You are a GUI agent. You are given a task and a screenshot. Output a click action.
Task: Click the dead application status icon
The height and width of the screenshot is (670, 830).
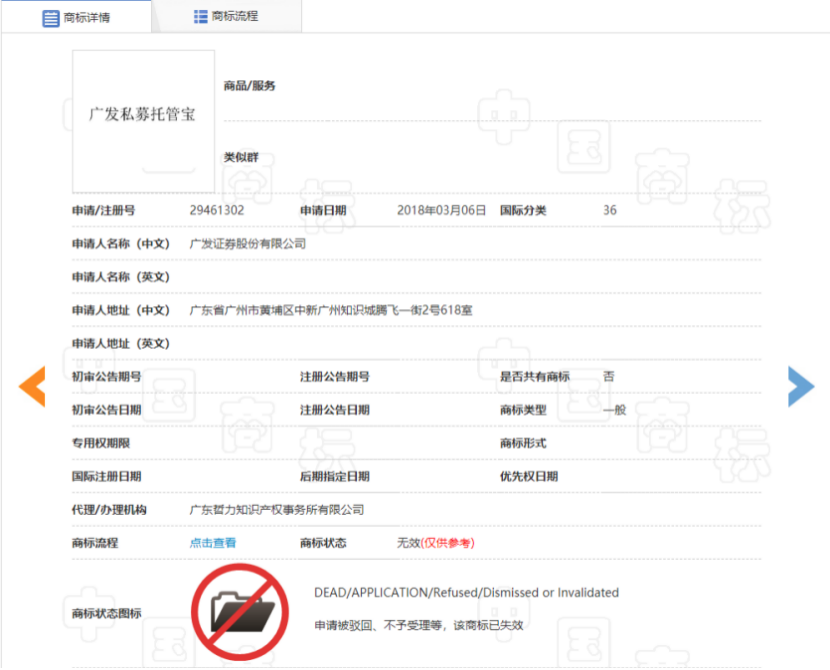[240, 612]
